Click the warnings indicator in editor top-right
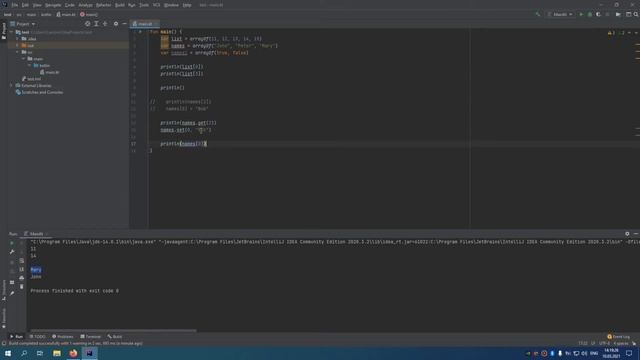Viewport: 640px width, 360px height. 611,33
